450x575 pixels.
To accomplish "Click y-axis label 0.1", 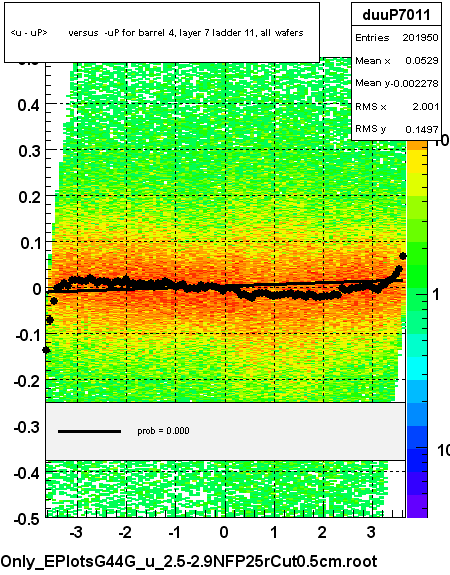I will coord(30,243).
